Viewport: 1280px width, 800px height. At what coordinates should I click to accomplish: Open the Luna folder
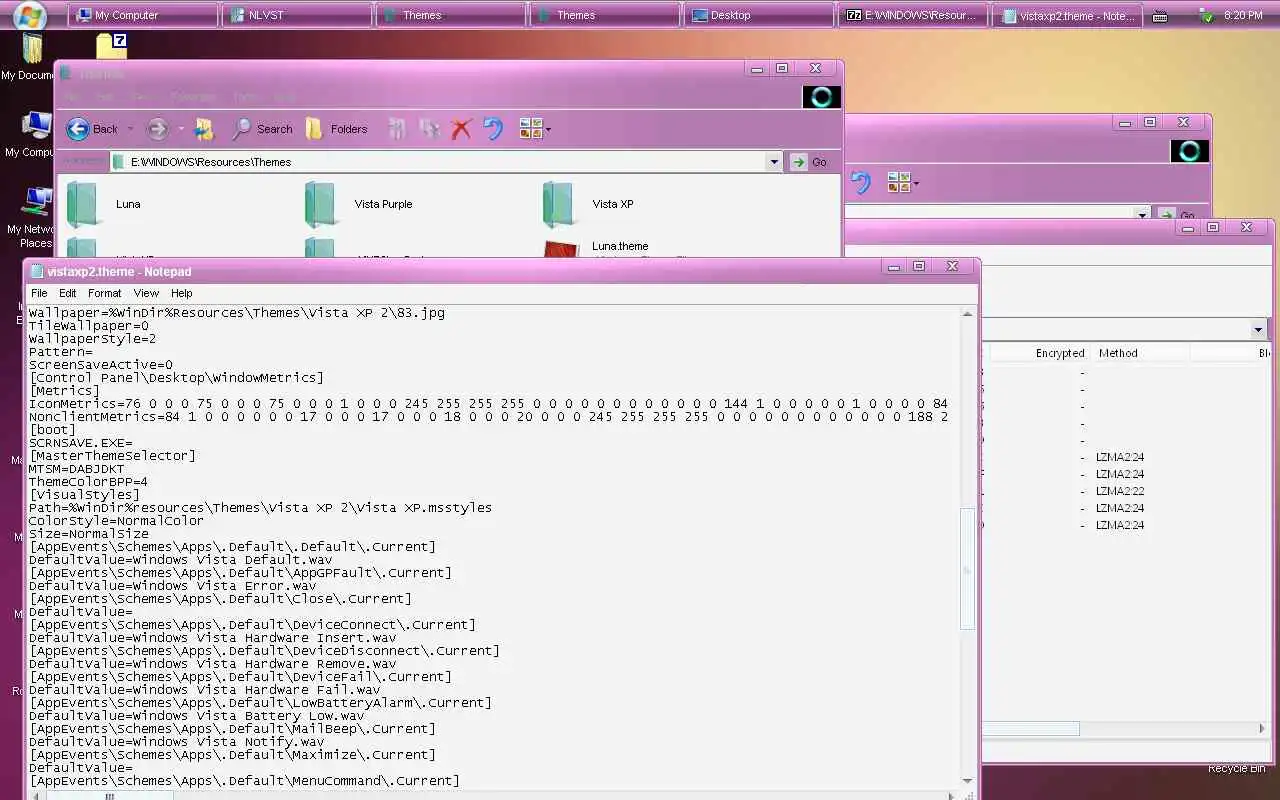104,204
